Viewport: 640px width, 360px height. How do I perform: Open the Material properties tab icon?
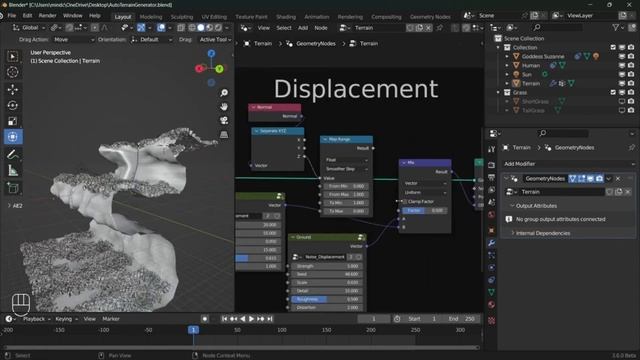[x=491, y=305]
